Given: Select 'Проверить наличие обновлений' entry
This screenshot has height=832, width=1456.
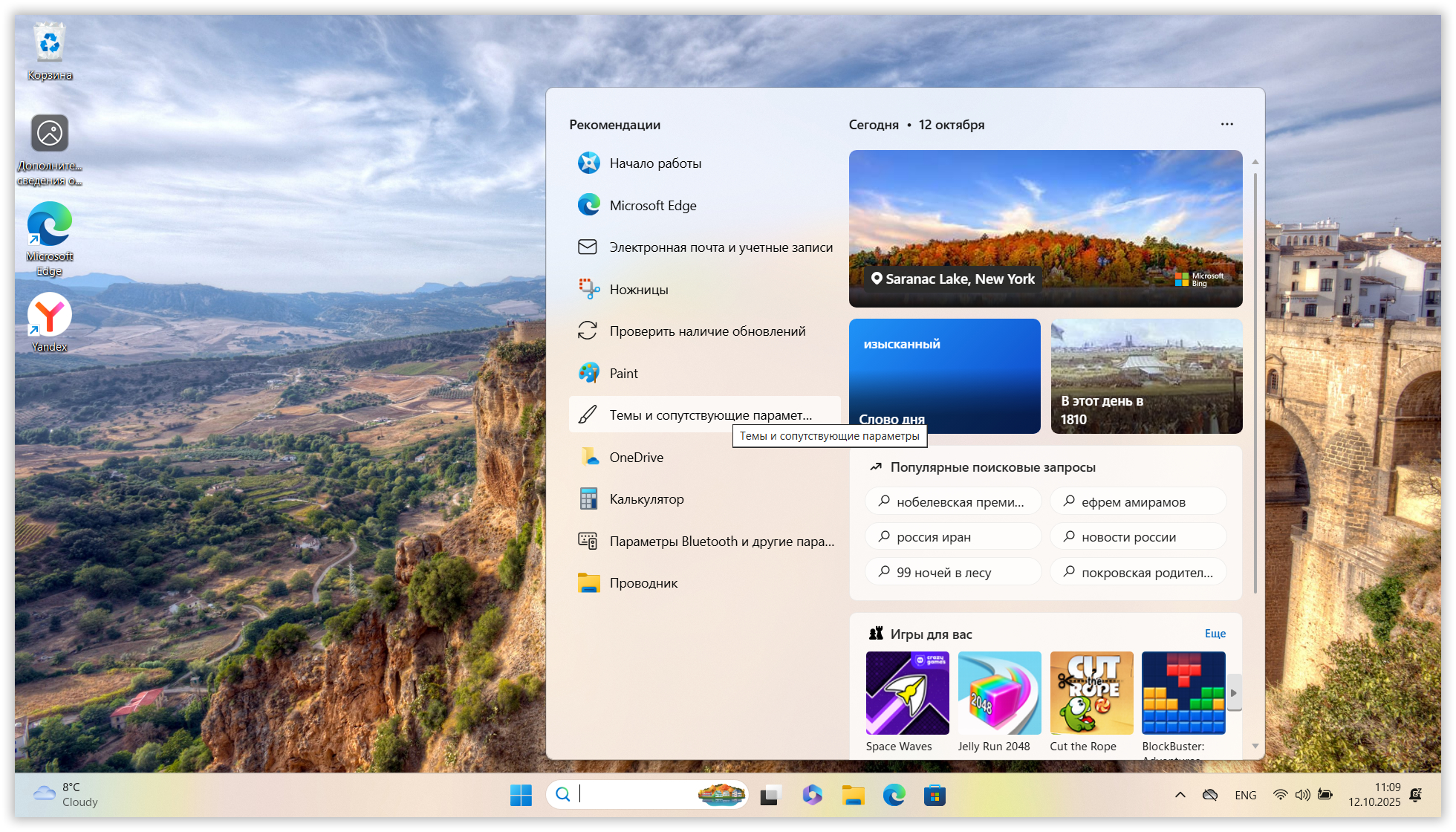Looking at the screenshot, I should pos(706,331).
